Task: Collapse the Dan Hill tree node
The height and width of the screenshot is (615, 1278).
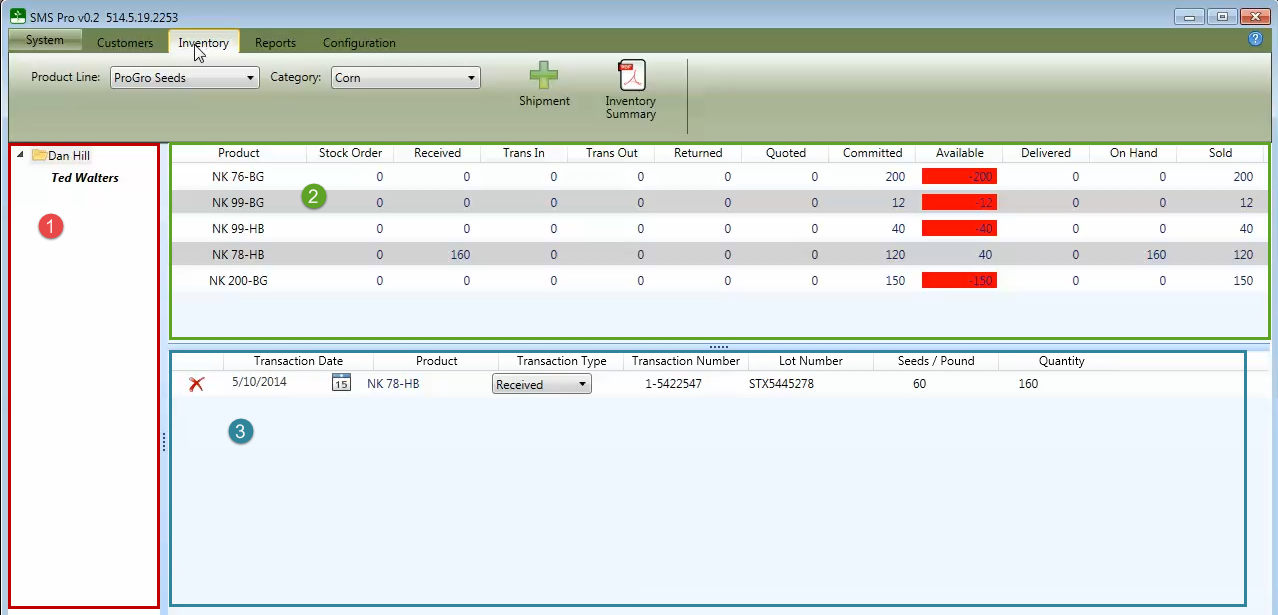Action: (21, 155)
